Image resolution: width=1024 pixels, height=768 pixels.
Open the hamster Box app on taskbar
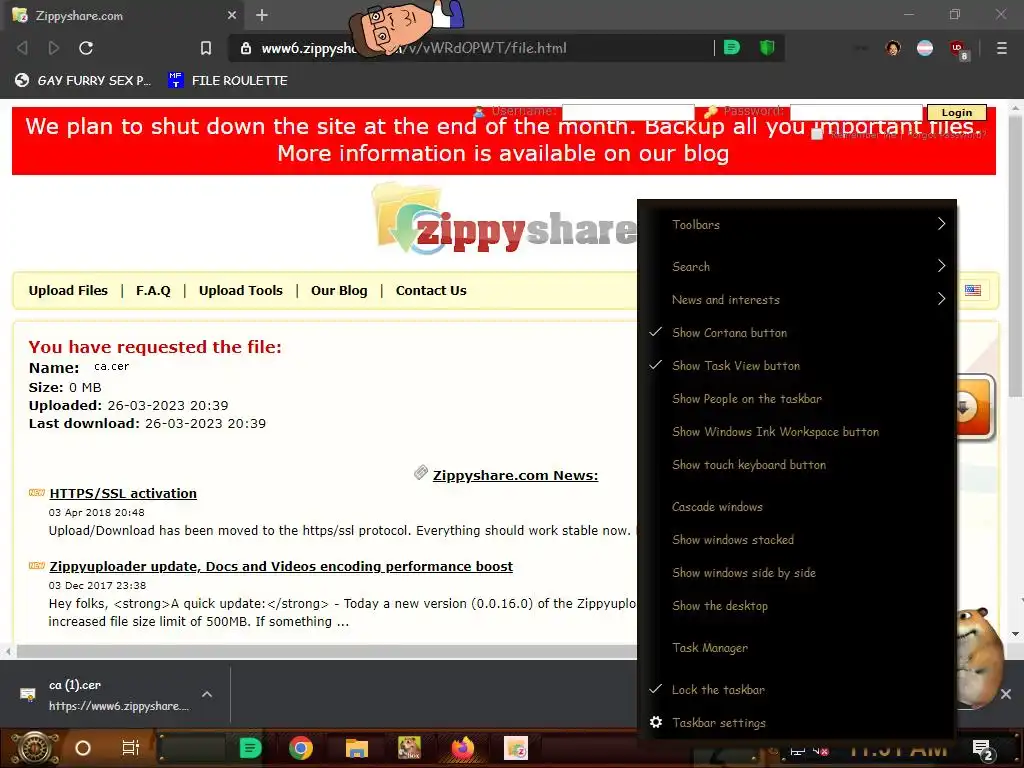tap(409, 748)
